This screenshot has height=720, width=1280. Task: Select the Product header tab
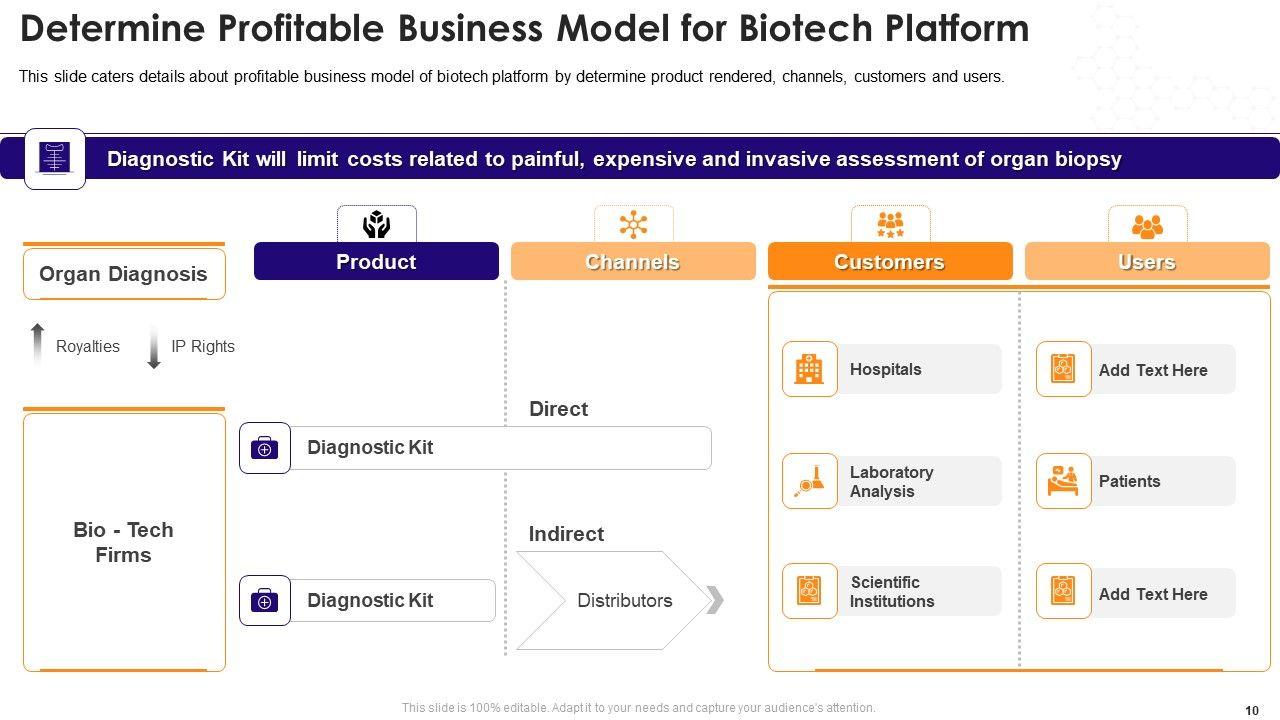376,262
